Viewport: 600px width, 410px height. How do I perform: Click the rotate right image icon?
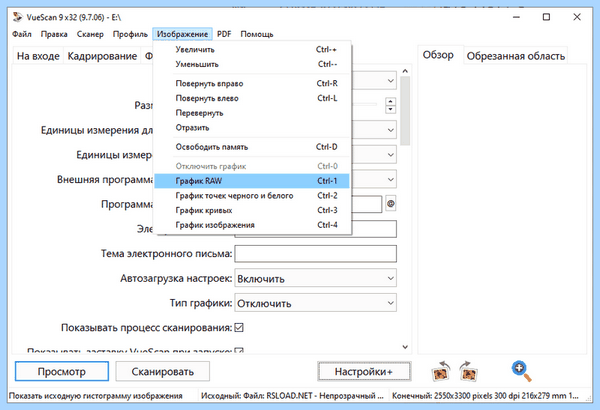(468, 371)
